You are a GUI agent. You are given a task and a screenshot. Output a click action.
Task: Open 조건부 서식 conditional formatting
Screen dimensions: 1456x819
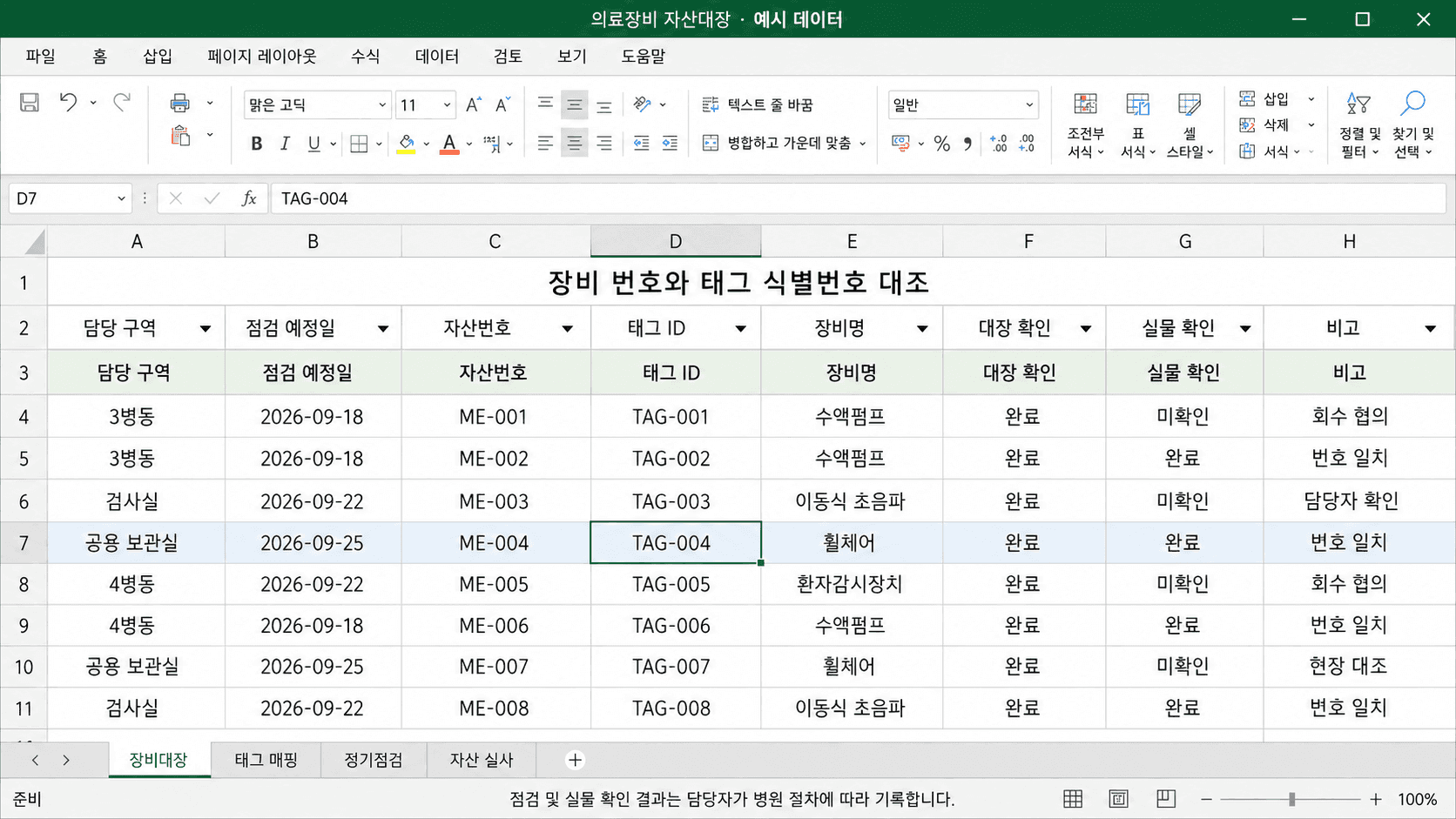tap(1085, 126)
